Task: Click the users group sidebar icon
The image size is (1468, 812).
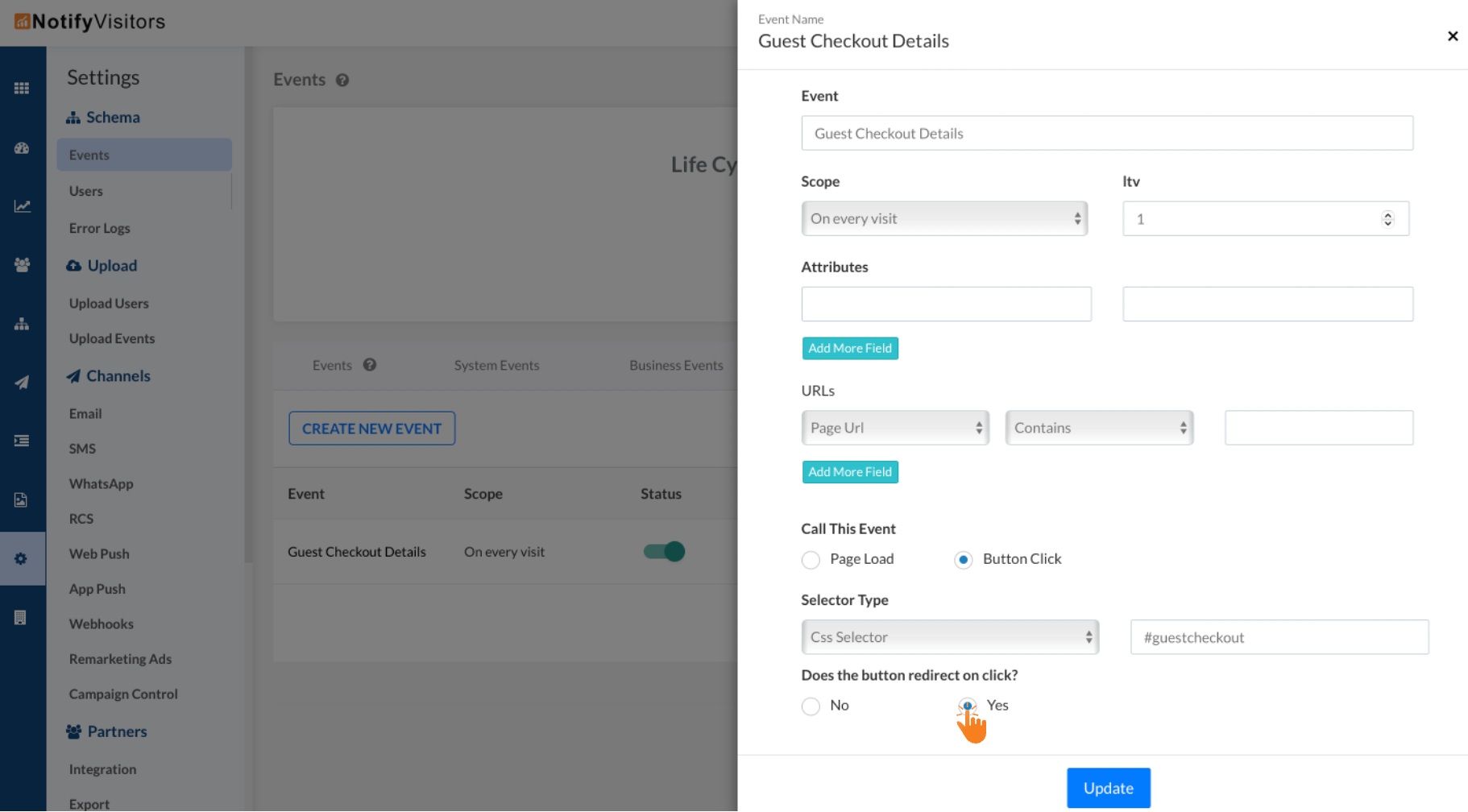Action: (22, 265)
